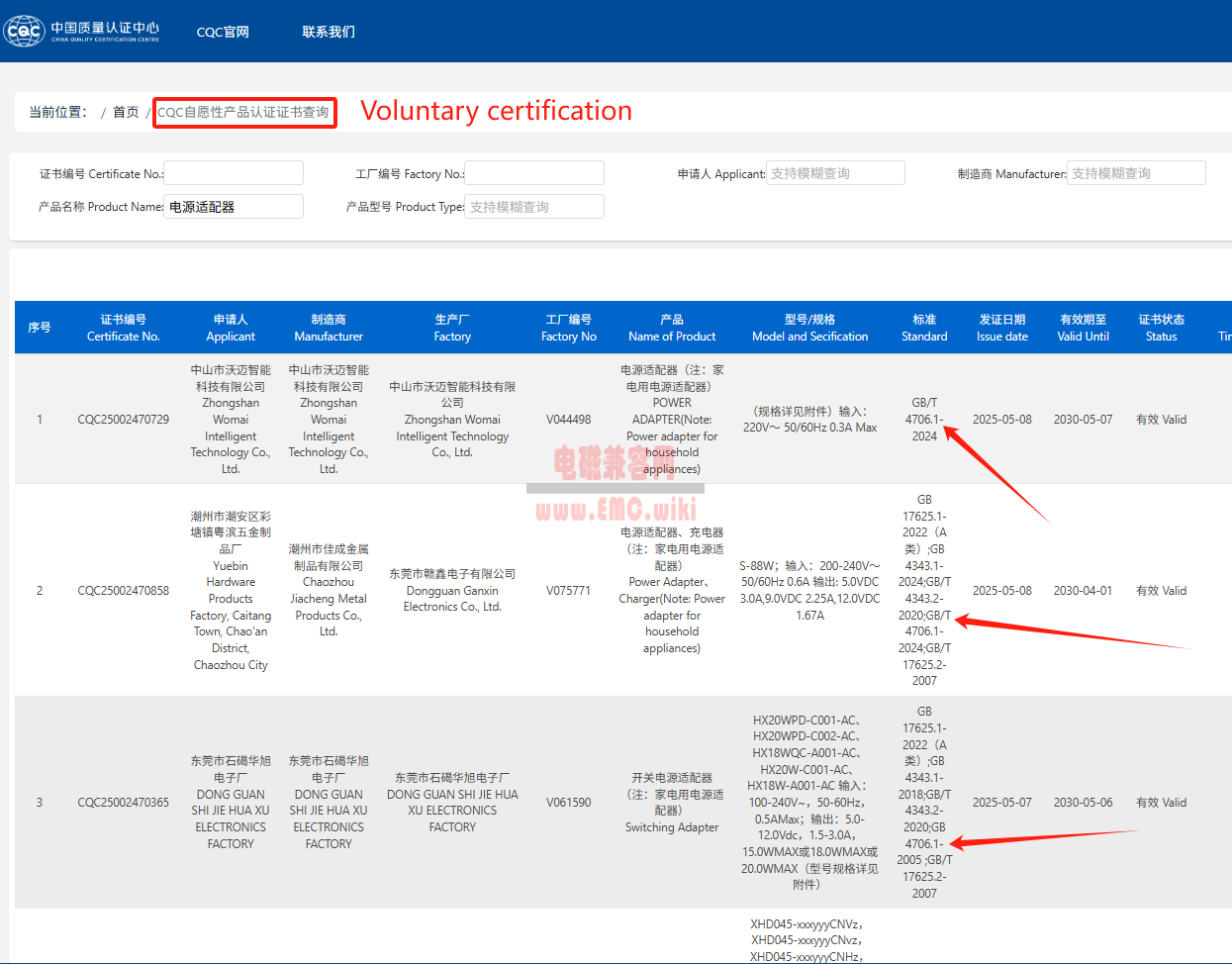Click the Certificate No. column header
The width and height of the screenshot is (1232, 964).
124,328
